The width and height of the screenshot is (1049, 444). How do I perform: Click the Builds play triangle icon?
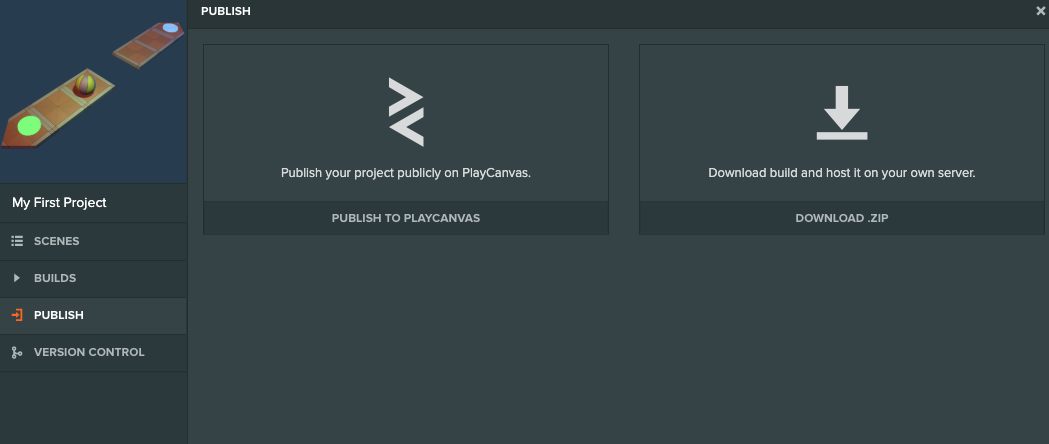(17, 278)
